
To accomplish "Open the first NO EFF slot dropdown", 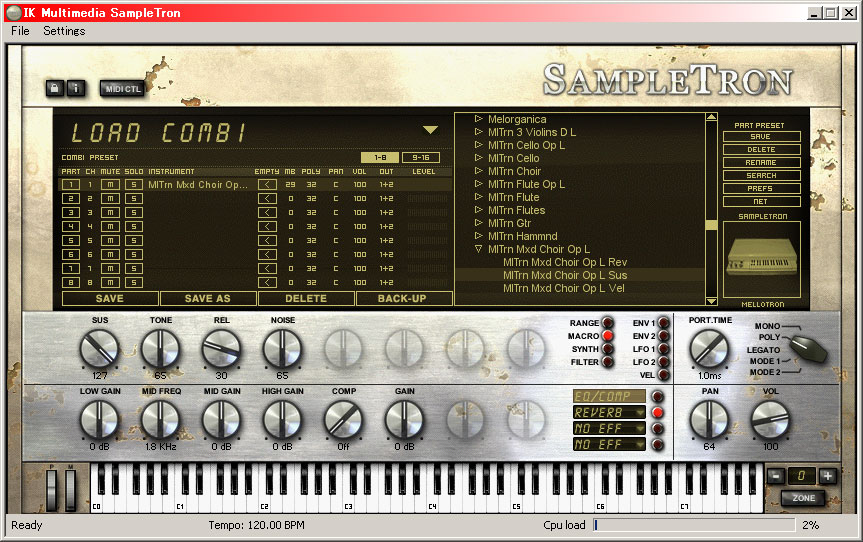I will tap(641, 428).
